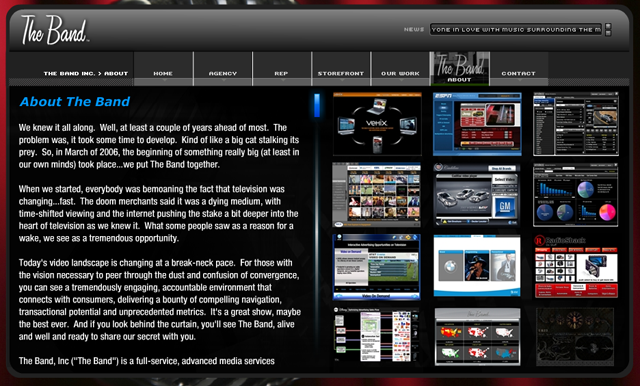
Task: Click the paragraph starting 'When we started'
Action: [x=158, y=213]
